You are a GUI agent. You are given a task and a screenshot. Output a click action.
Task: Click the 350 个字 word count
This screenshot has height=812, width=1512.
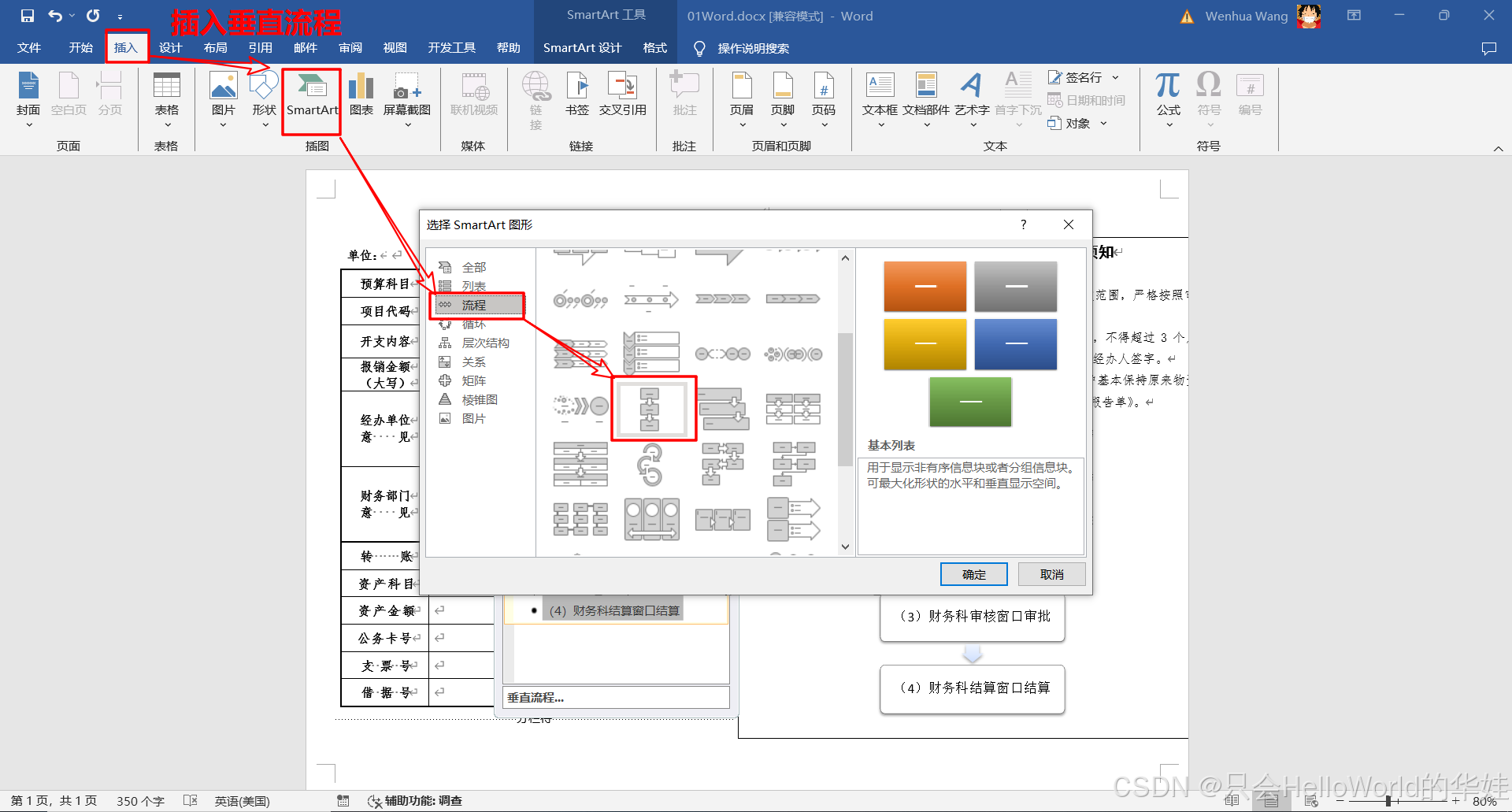pyautogui.click(x=140, y=801)
